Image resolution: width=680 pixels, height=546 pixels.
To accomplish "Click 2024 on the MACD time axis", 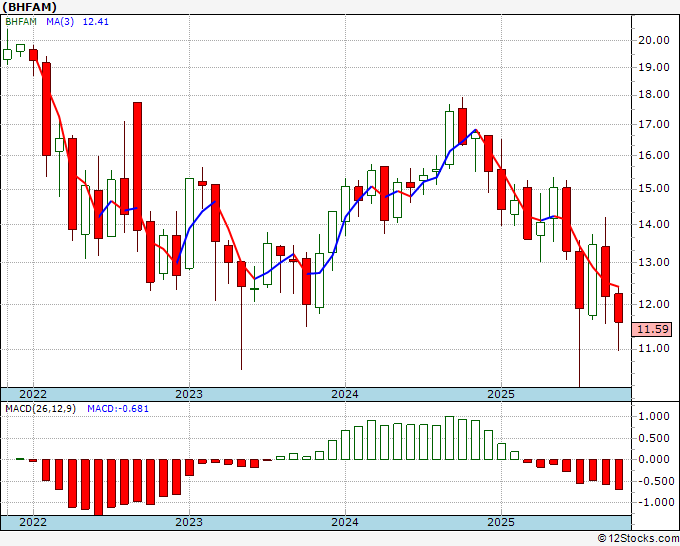I will (x=345, y=522).
